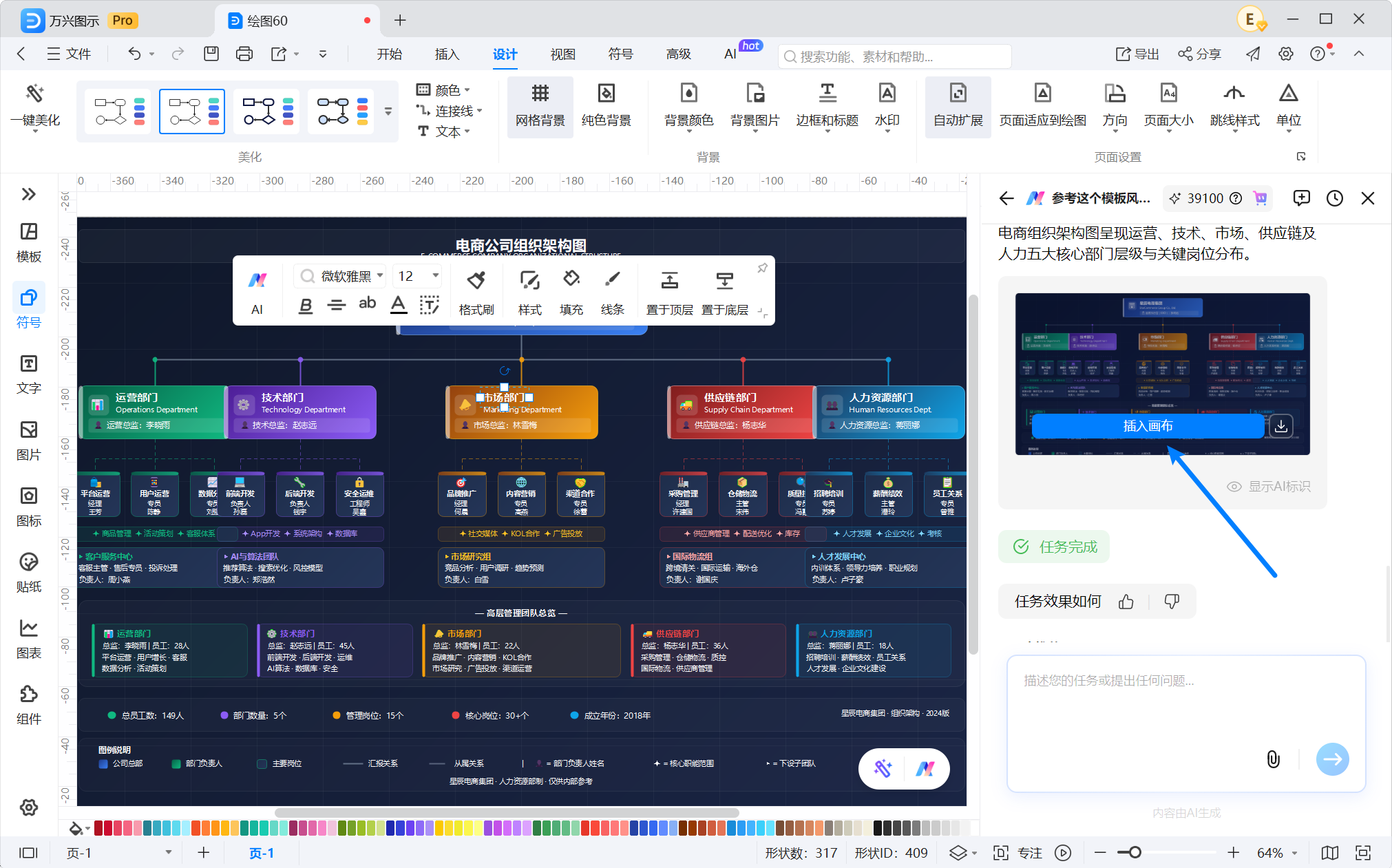The image size is (1392, 868).
Task: Open the 模板 templates sidebar panel
Action: tap(28, 242)
